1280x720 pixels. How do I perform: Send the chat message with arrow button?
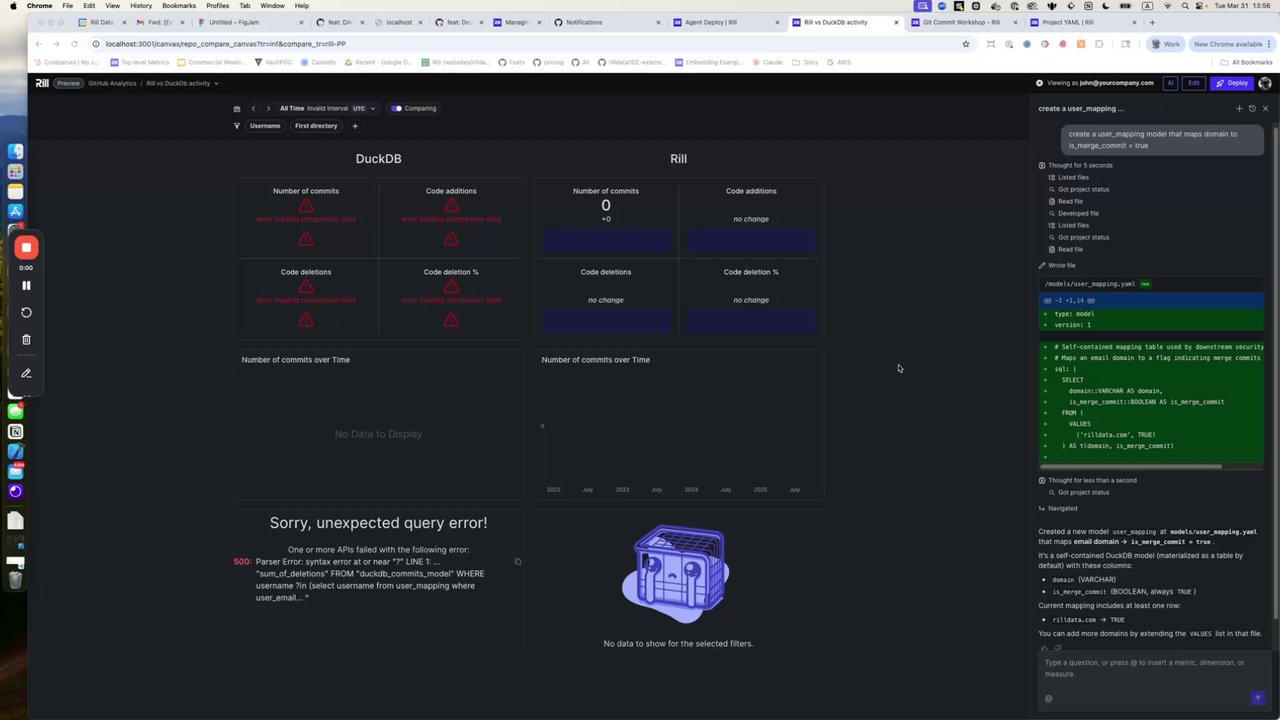pos(1258,698)
